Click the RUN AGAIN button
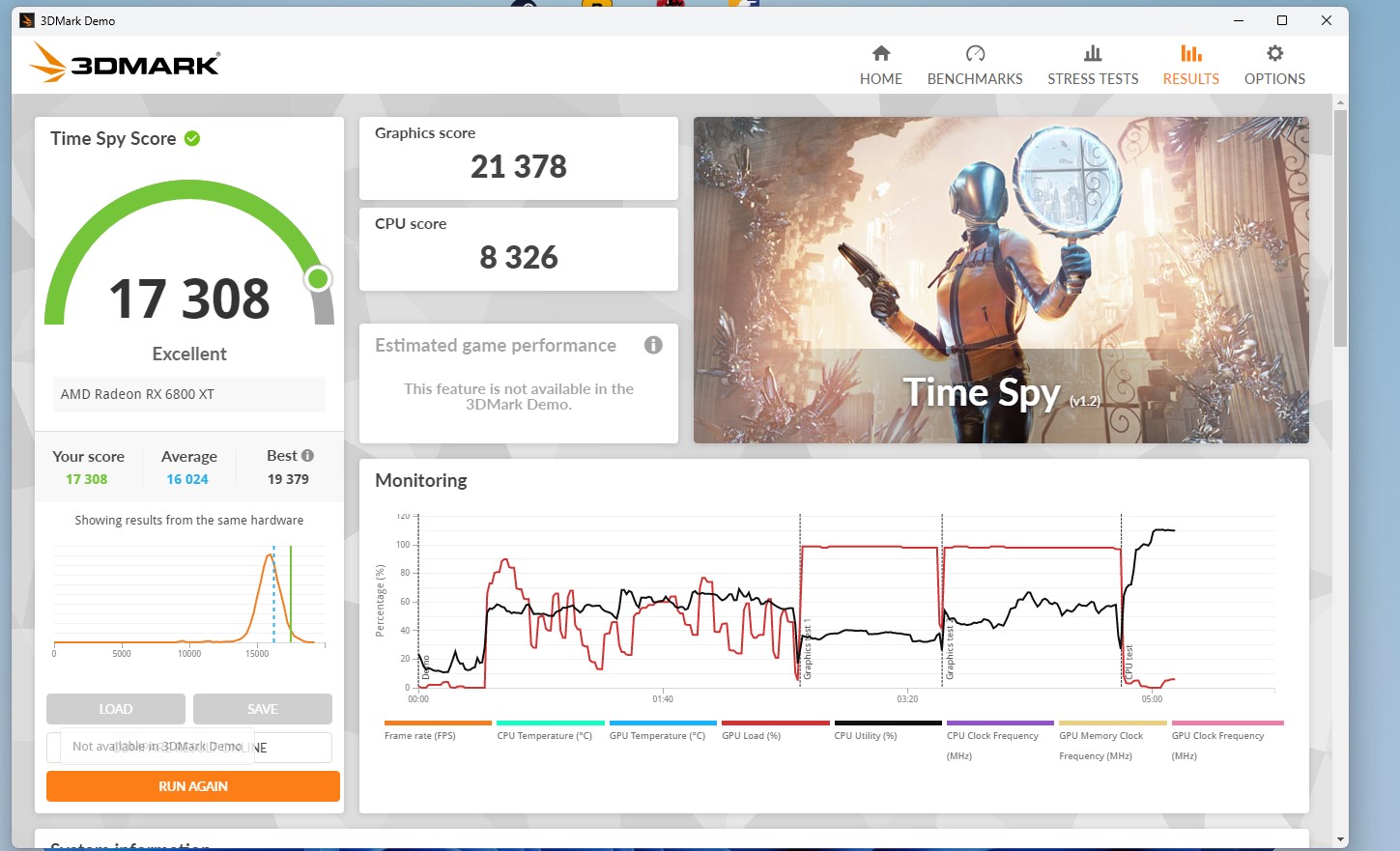Viewport: 1400px width, 851px height. coord(193,786)
